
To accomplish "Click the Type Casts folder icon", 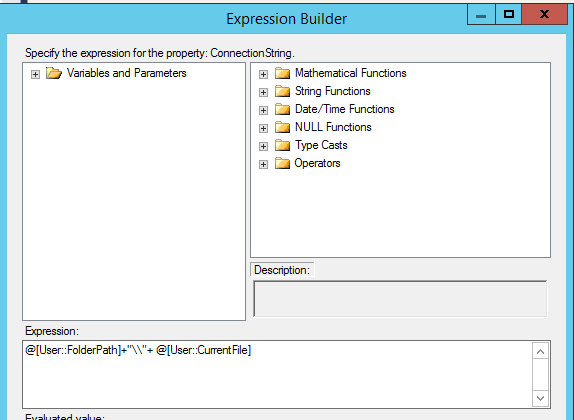I will tap(282, 145).
